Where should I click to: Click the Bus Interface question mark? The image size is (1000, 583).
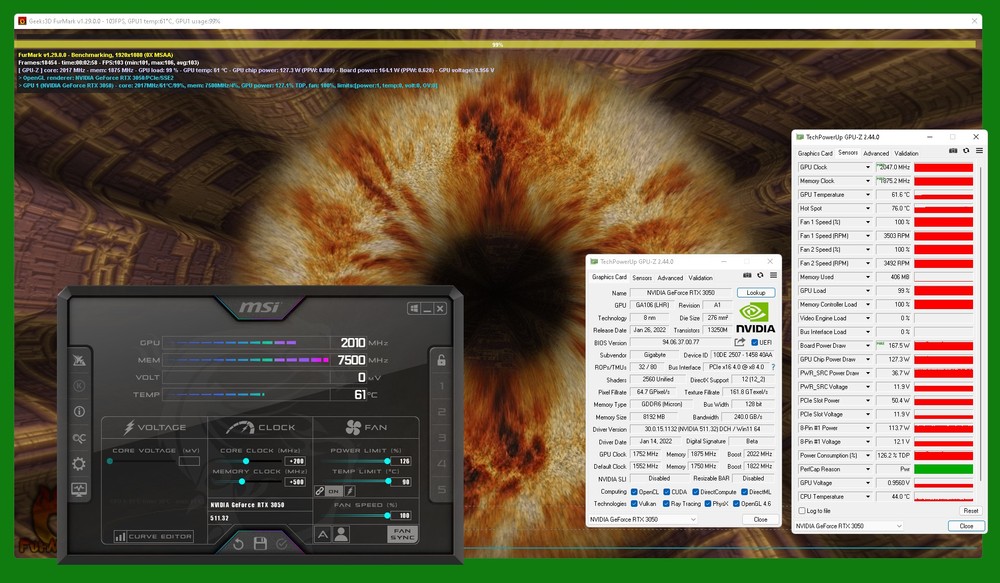[773, 367]
